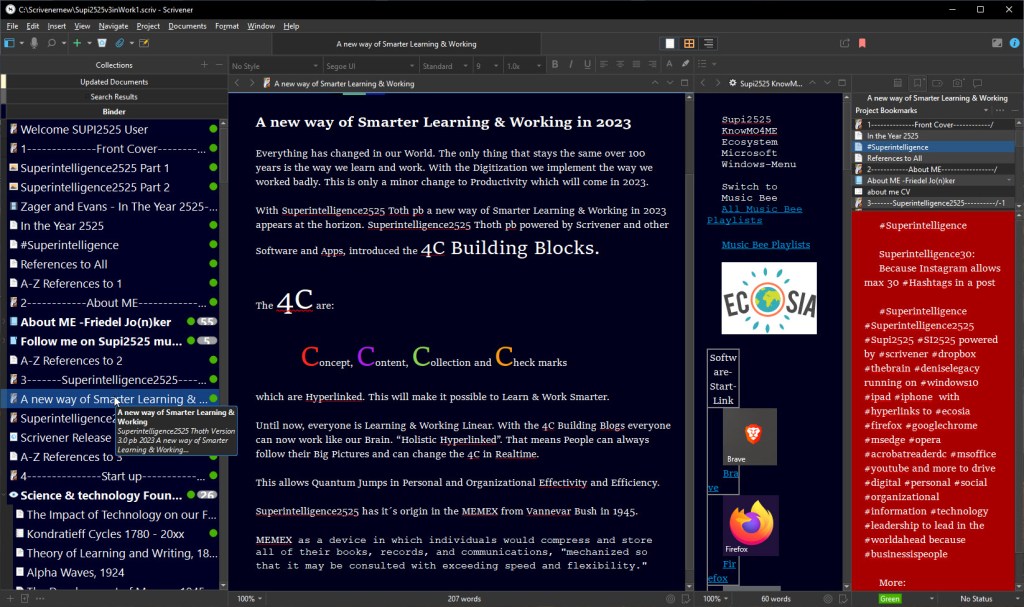Switch to Outliner view mode
Viewport: 1024px width, 607px height.
pyautogui.click(x=709, y=43)
